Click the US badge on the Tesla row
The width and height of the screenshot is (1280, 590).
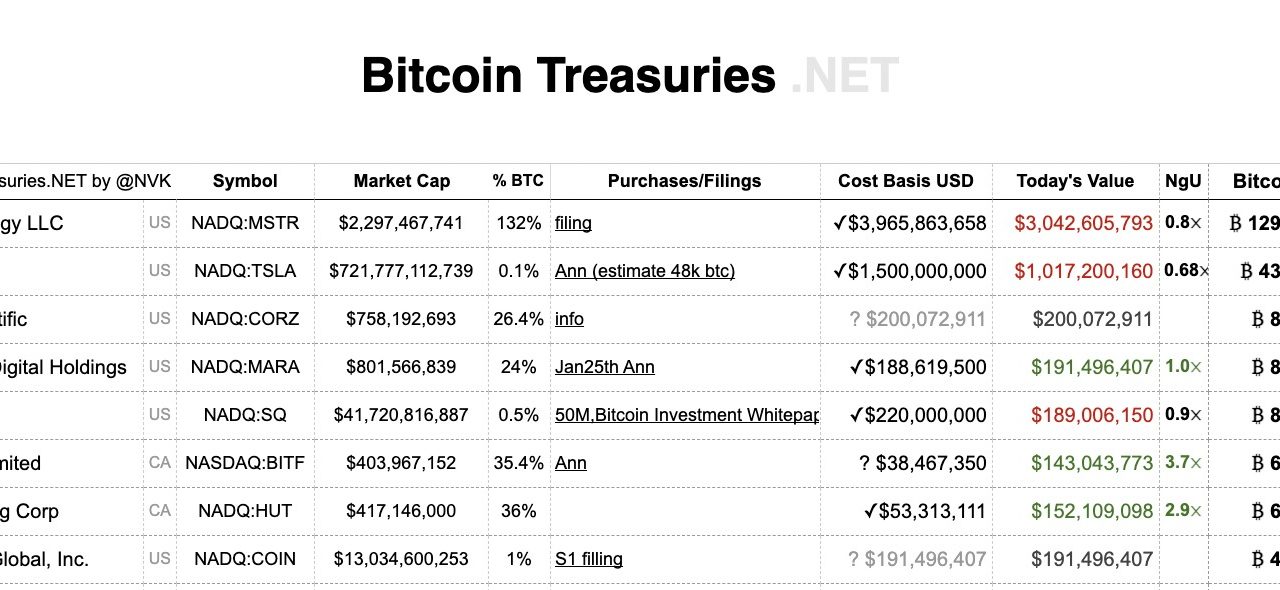158,271
